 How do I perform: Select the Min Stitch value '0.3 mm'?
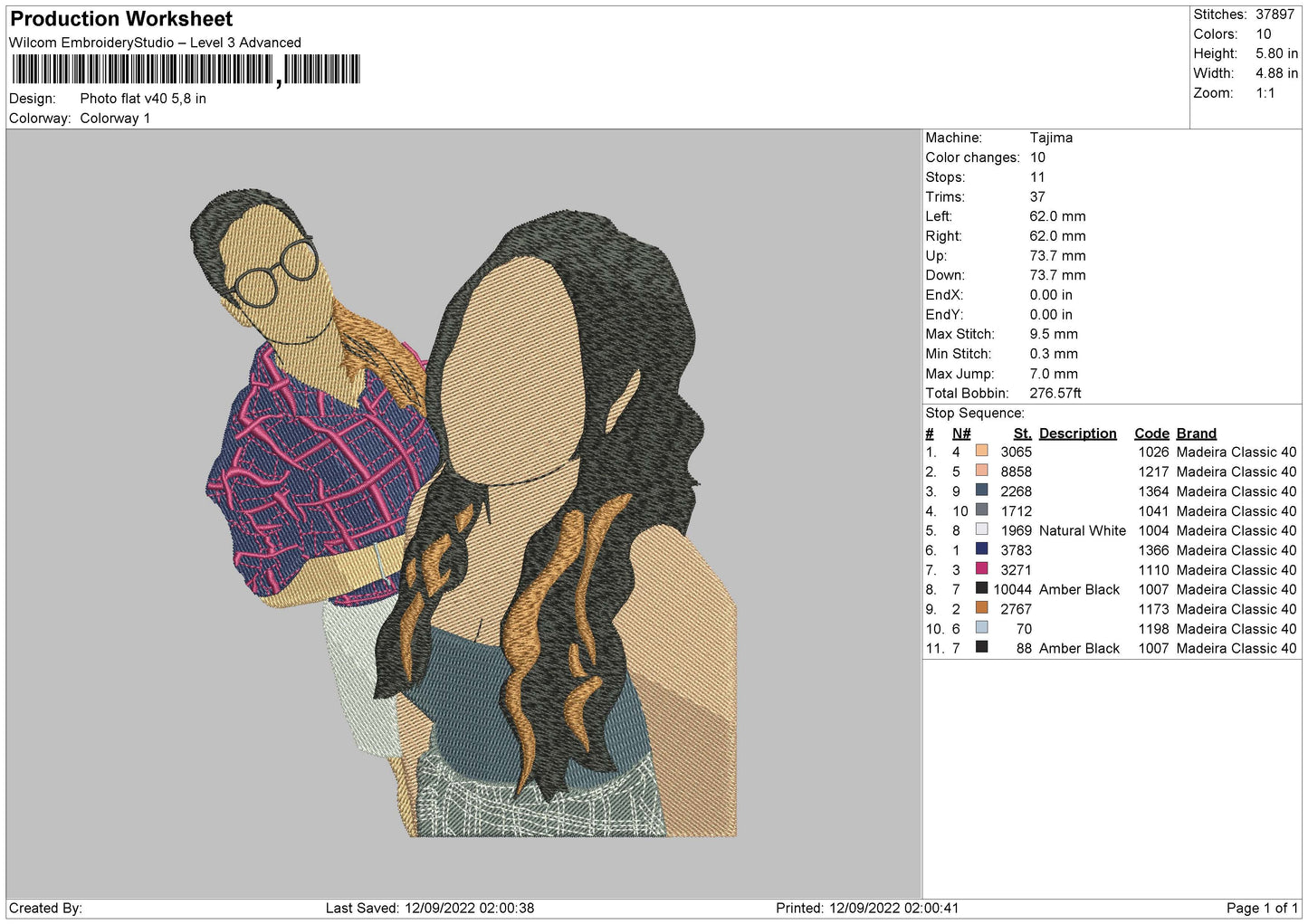point(1054,354)
